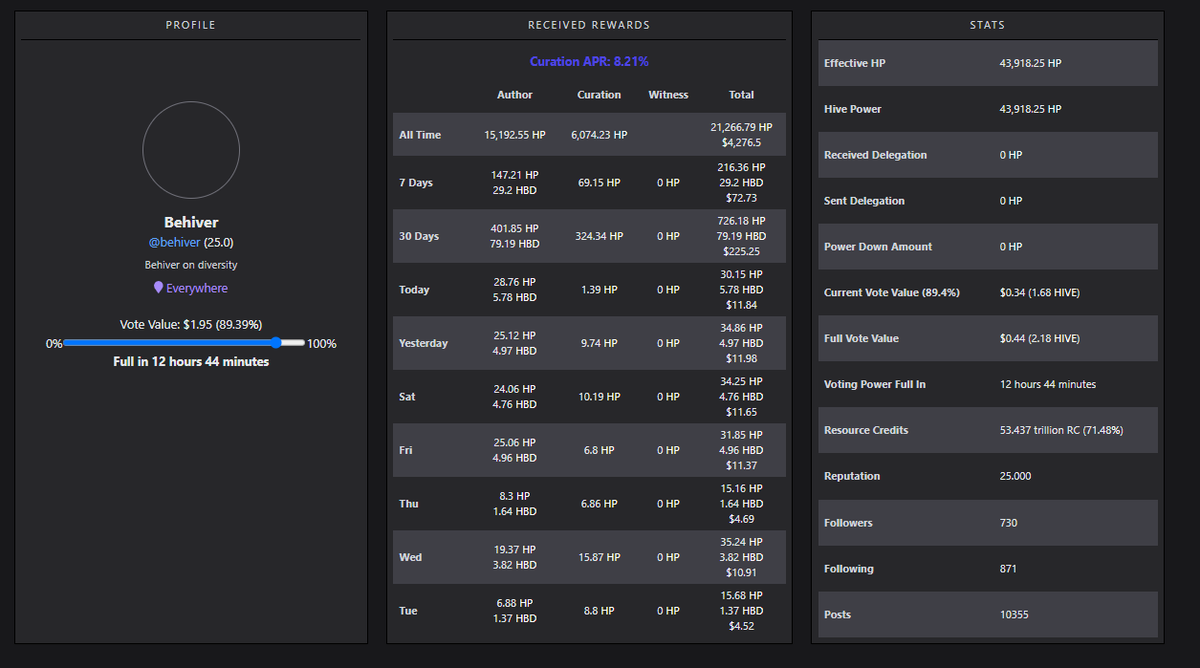
Task: Select the Thu row label
Action: [x=409, y=504]
